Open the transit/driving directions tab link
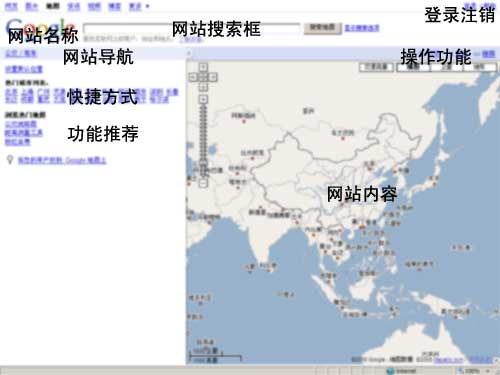This screenshot has width=500, height=375. tap(21, 53)
